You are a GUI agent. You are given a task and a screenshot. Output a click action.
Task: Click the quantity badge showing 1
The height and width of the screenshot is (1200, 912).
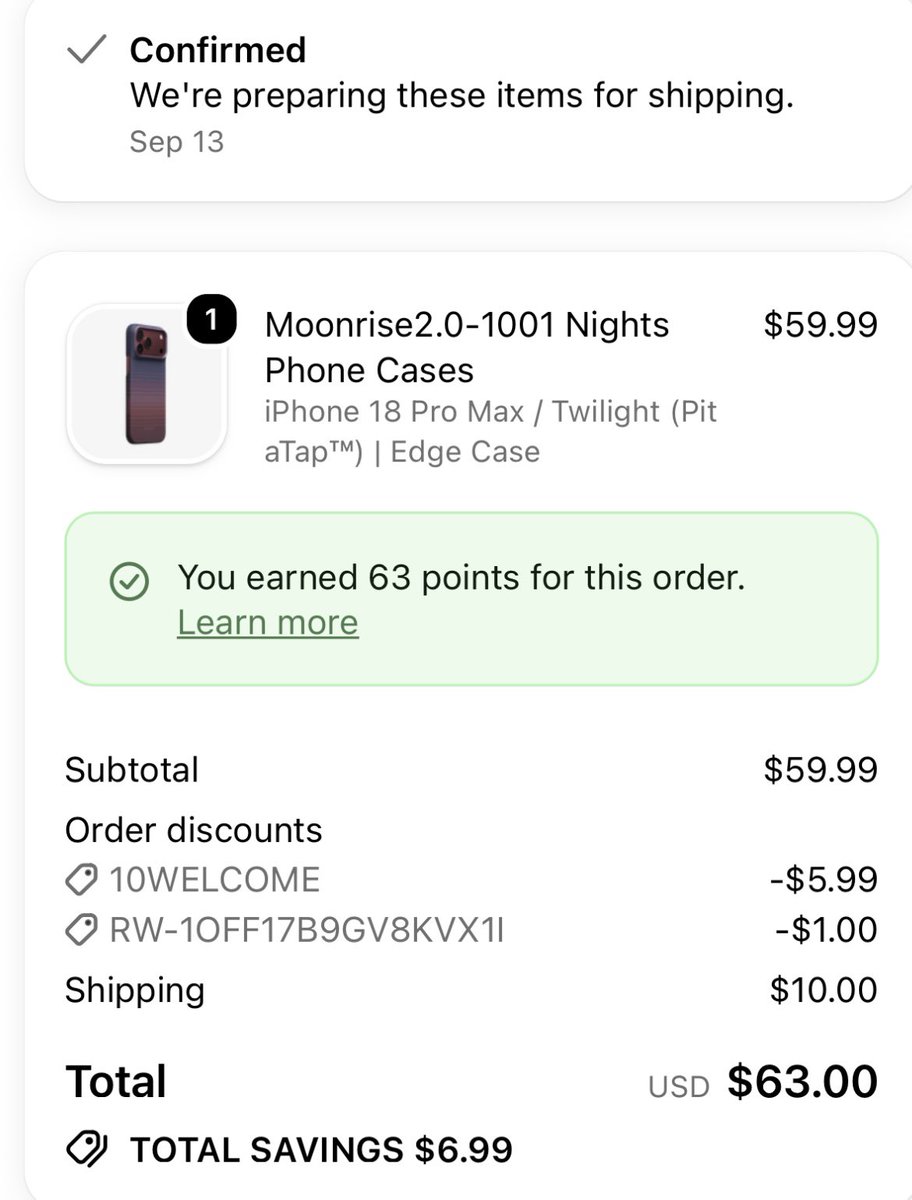[211, 322]
